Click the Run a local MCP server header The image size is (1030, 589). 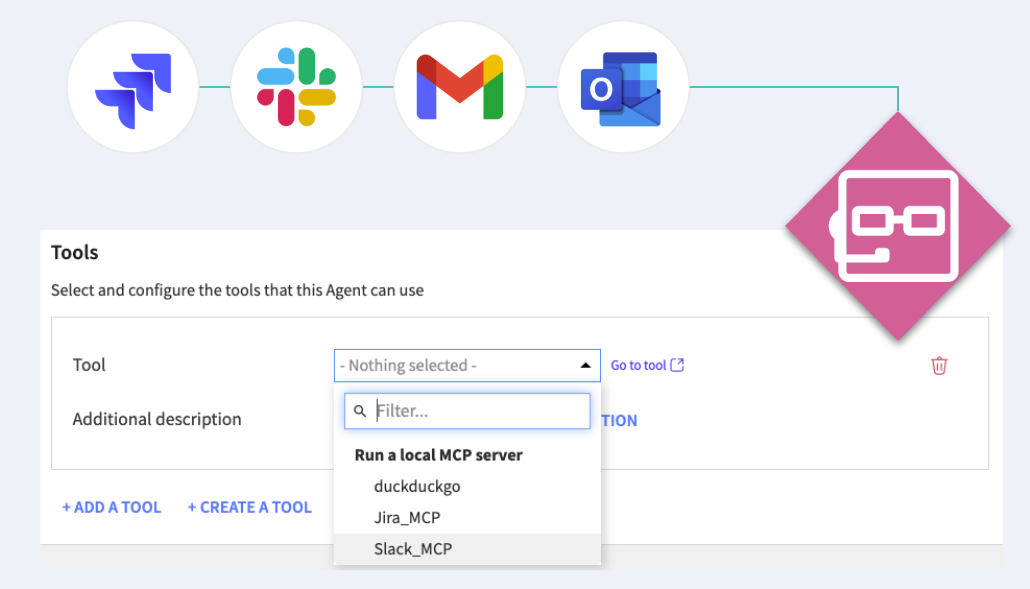click(x=439, y=455)
